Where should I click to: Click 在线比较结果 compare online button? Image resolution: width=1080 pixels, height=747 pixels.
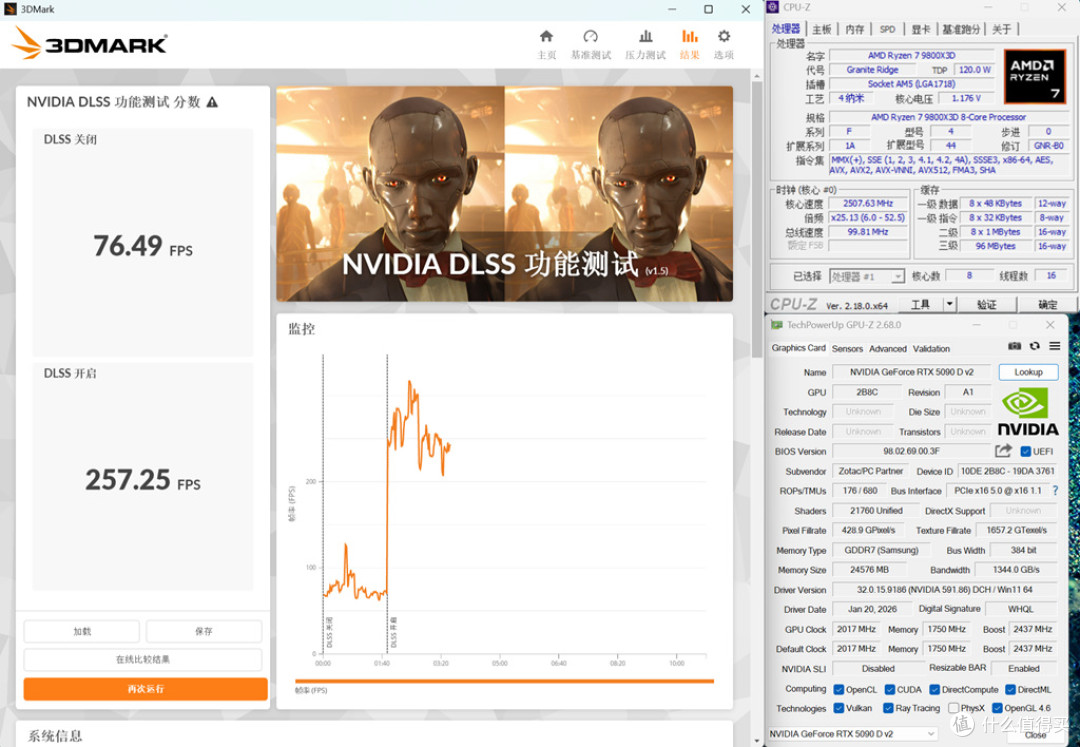(143, 660)
